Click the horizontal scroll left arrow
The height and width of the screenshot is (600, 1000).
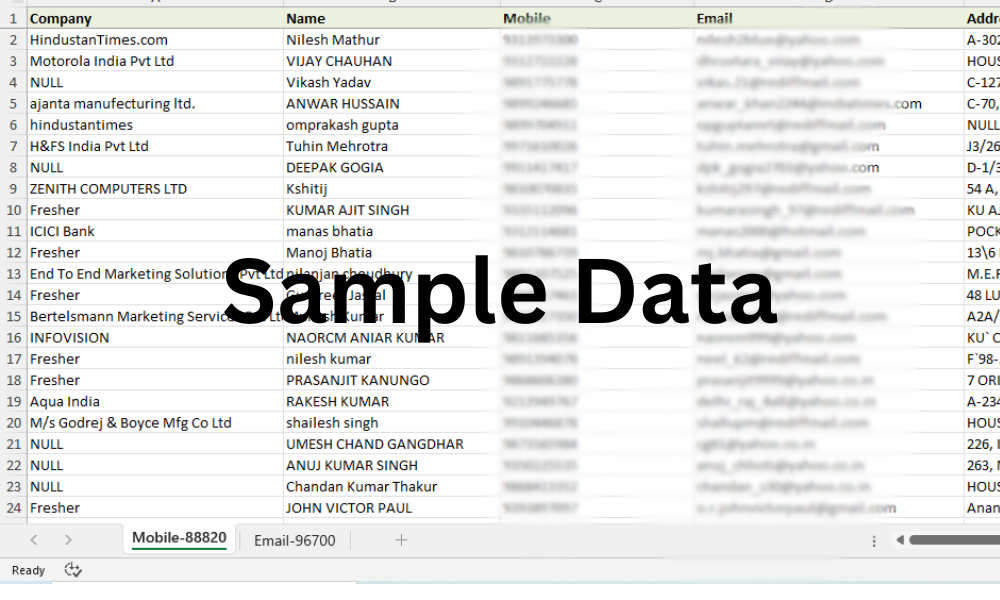[900, 540]
